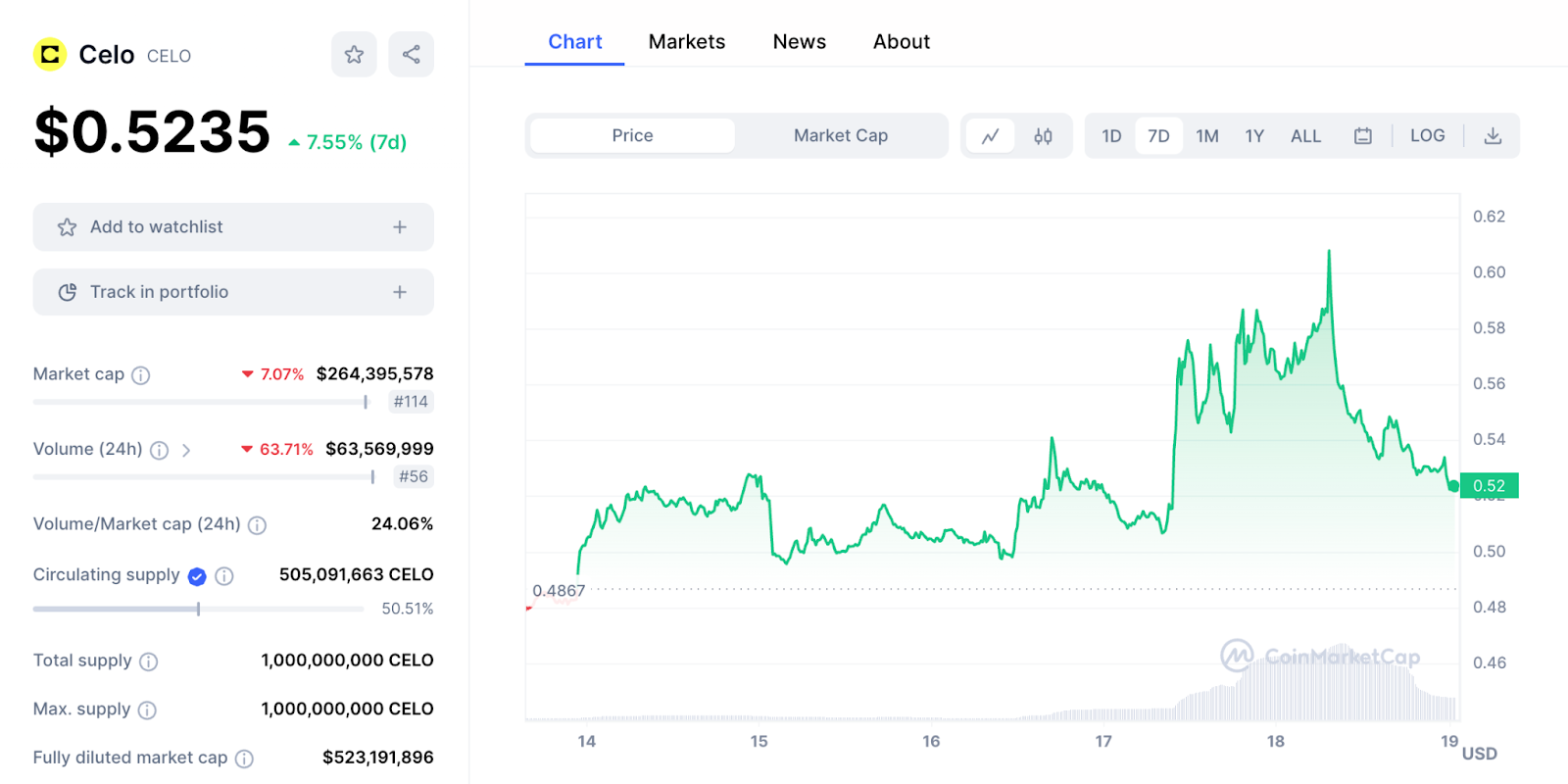
Task: Click the Track in portfolio button
Action: pos(233,292)
